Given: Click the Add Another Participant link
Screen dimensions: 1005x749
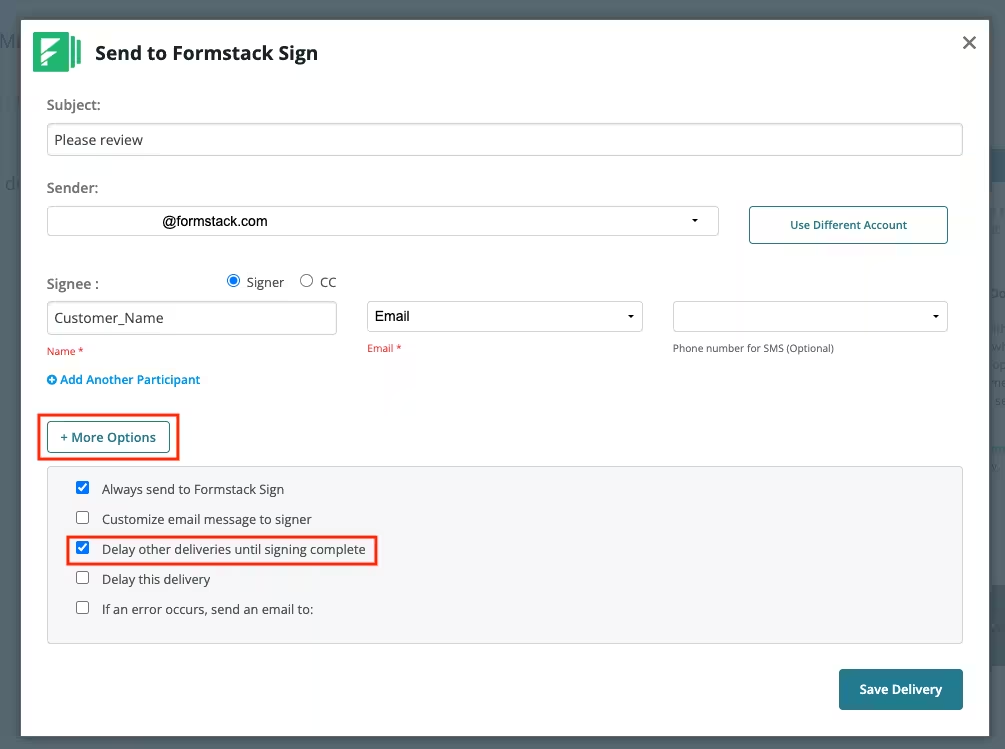Looking at the screenshot, I should coord(130,379).
